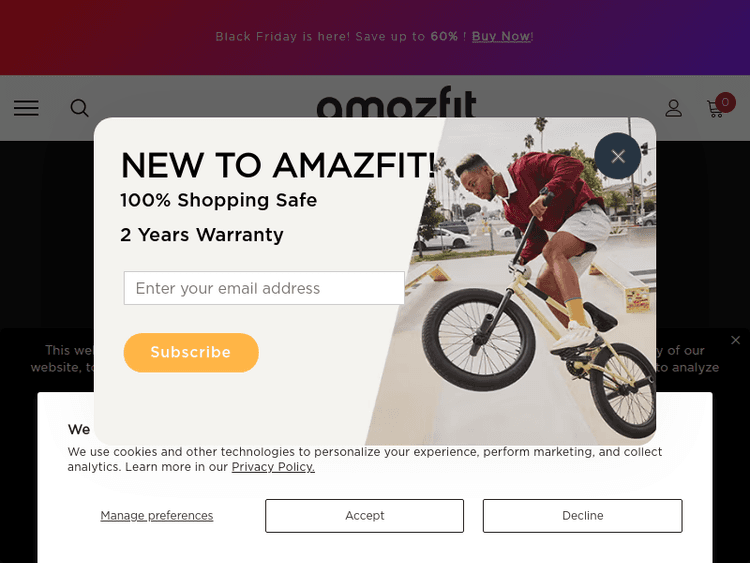Screen dimensions: 750x563
Task: Click the 100% Shopping Safe text
Action: [218, 200]
